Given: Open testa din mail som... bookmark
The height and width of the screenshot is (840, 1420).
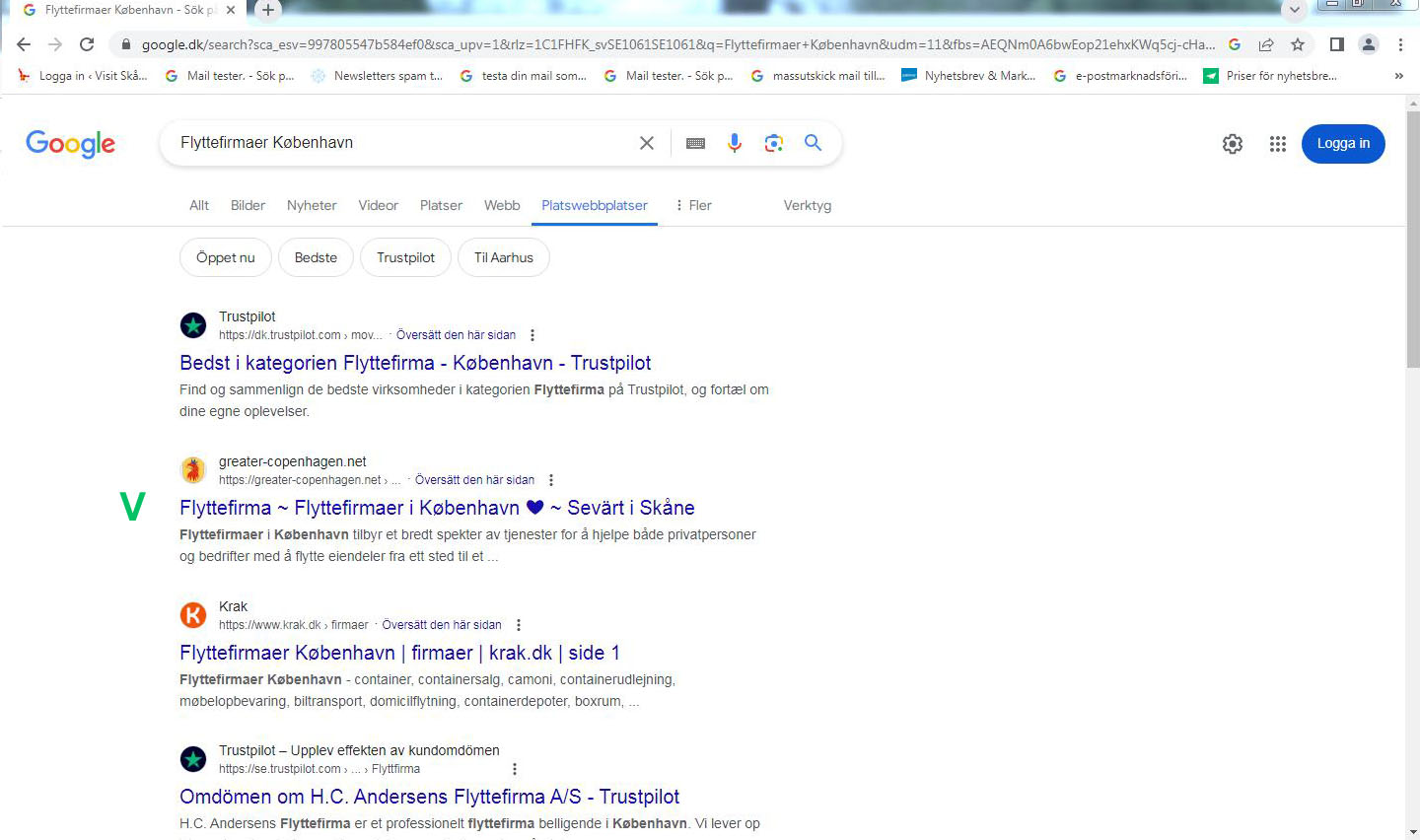Looking at the screenshot, I should [x=523, y=76].
